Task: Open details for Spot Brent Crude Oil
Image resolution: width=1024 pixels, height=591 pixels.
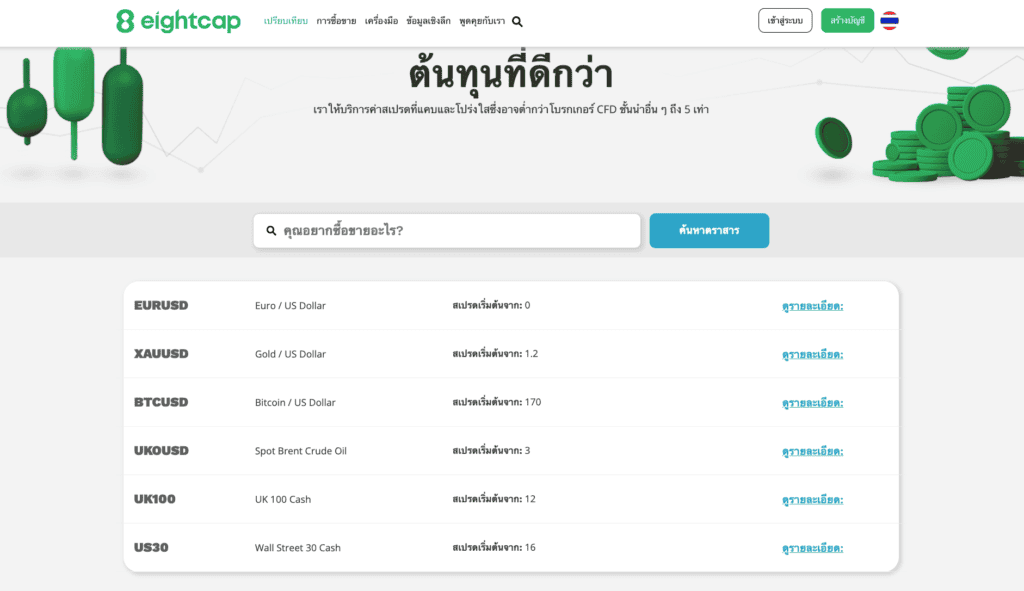Action: [812, 451]
